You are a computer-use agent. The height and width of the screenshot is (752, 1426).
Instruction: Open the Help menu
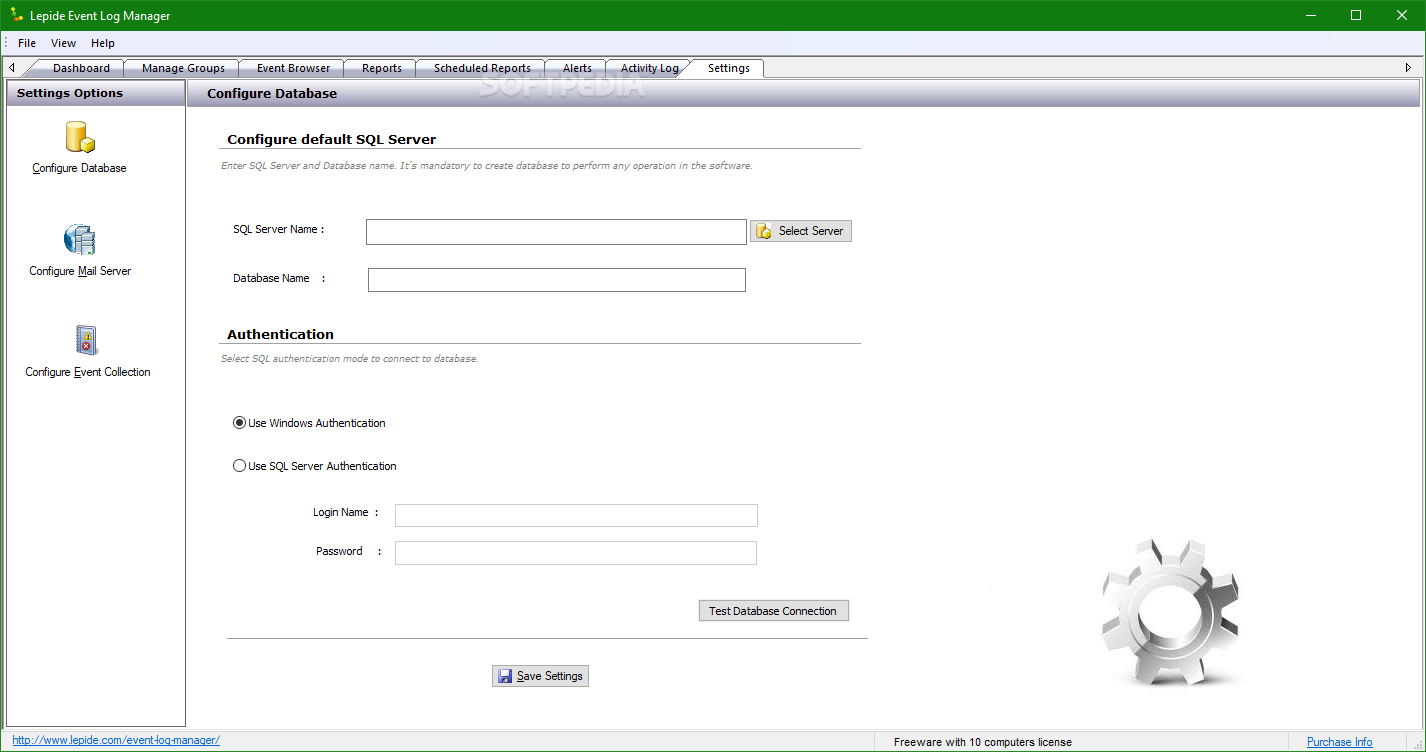pyautogui.click(x=103, y=43)
